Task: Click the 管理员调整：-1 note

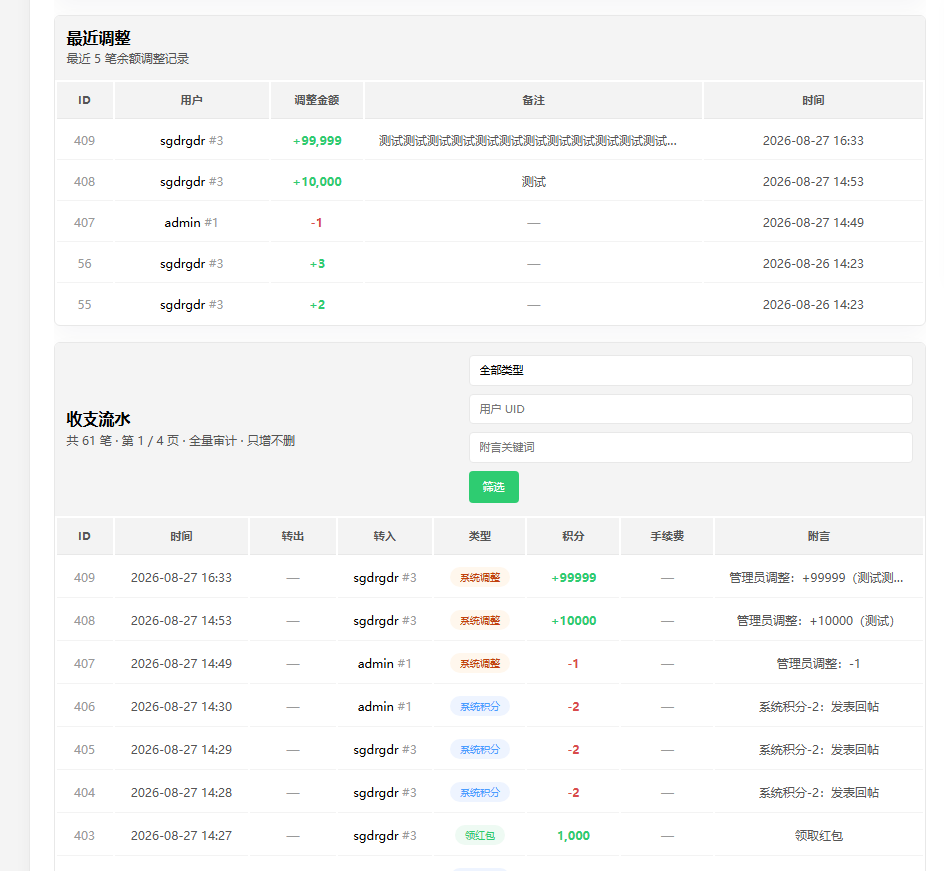Action: click(819, 664)
